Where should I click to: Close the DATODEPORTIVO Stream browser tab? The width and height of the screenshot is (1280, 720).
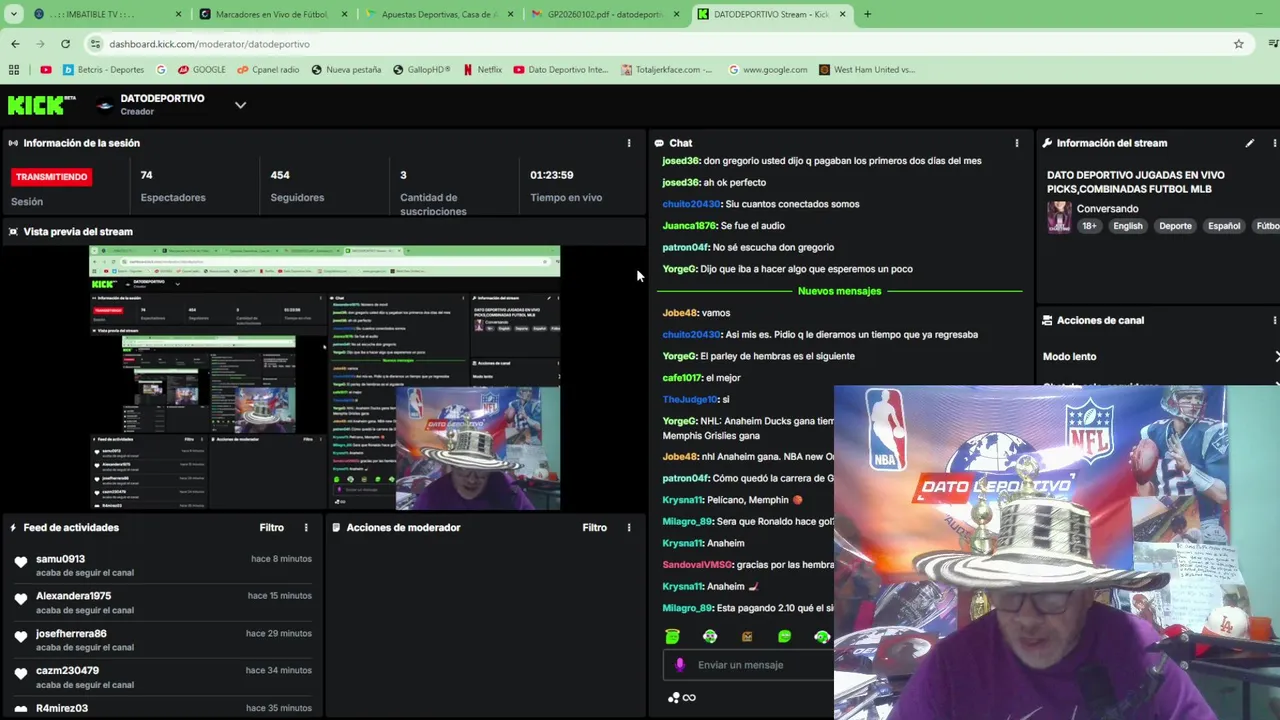[842, 14]
